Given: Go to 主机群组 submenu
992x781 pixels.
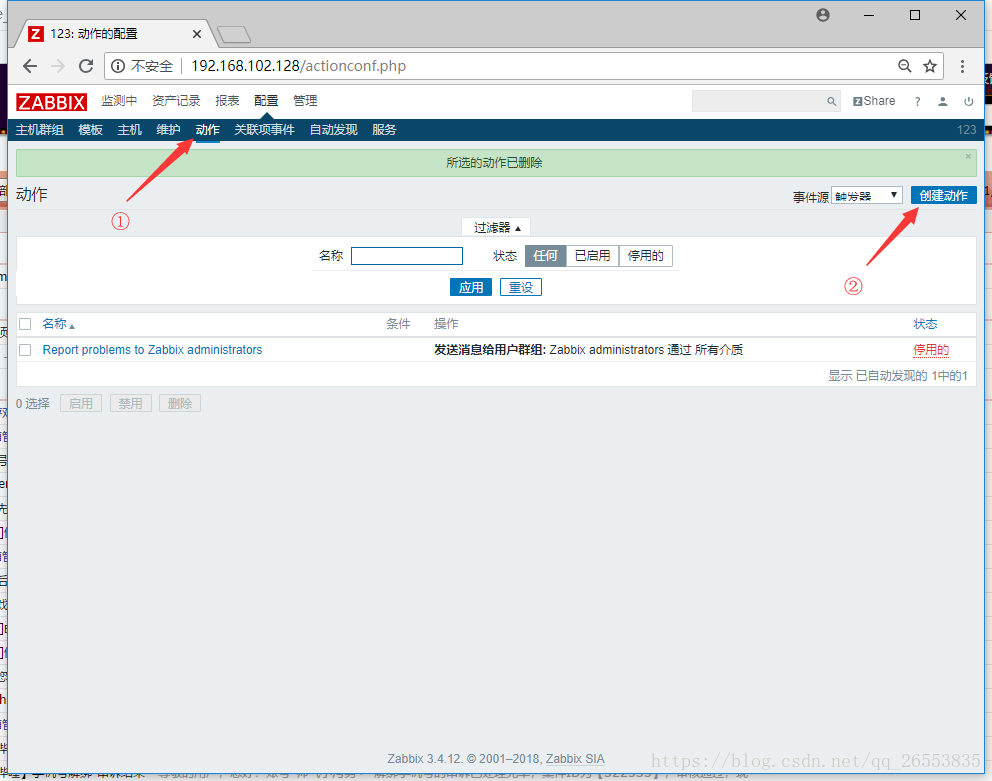Looking at the screenshot, I should [x=39, y=130].
